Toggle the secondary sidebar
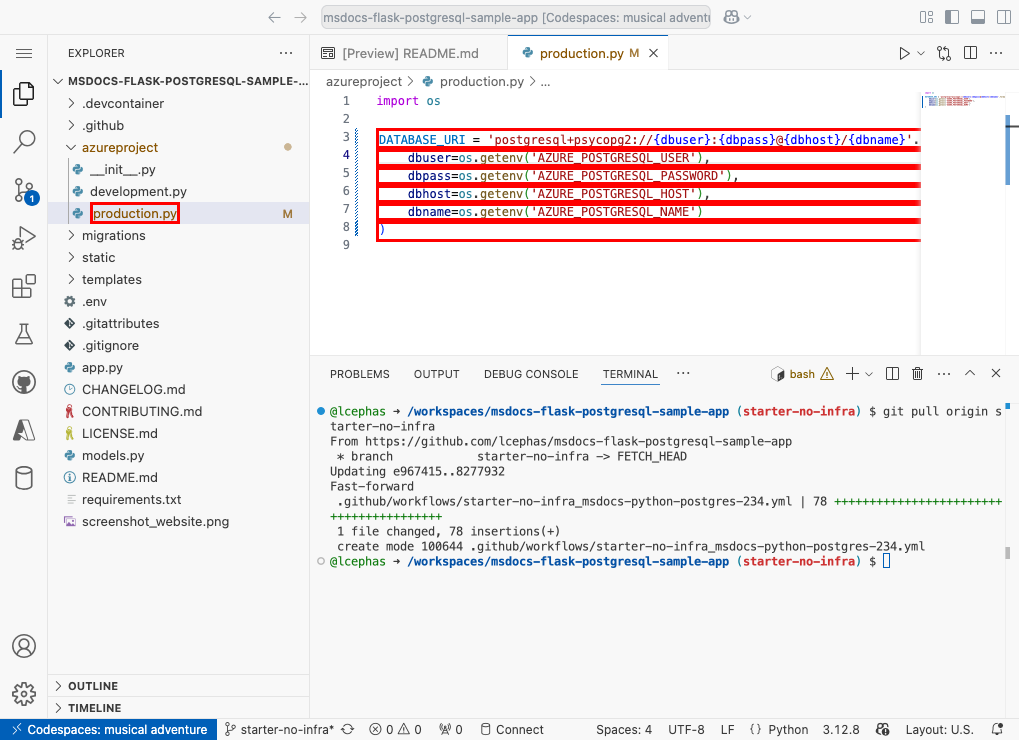 click(1002, 17)
